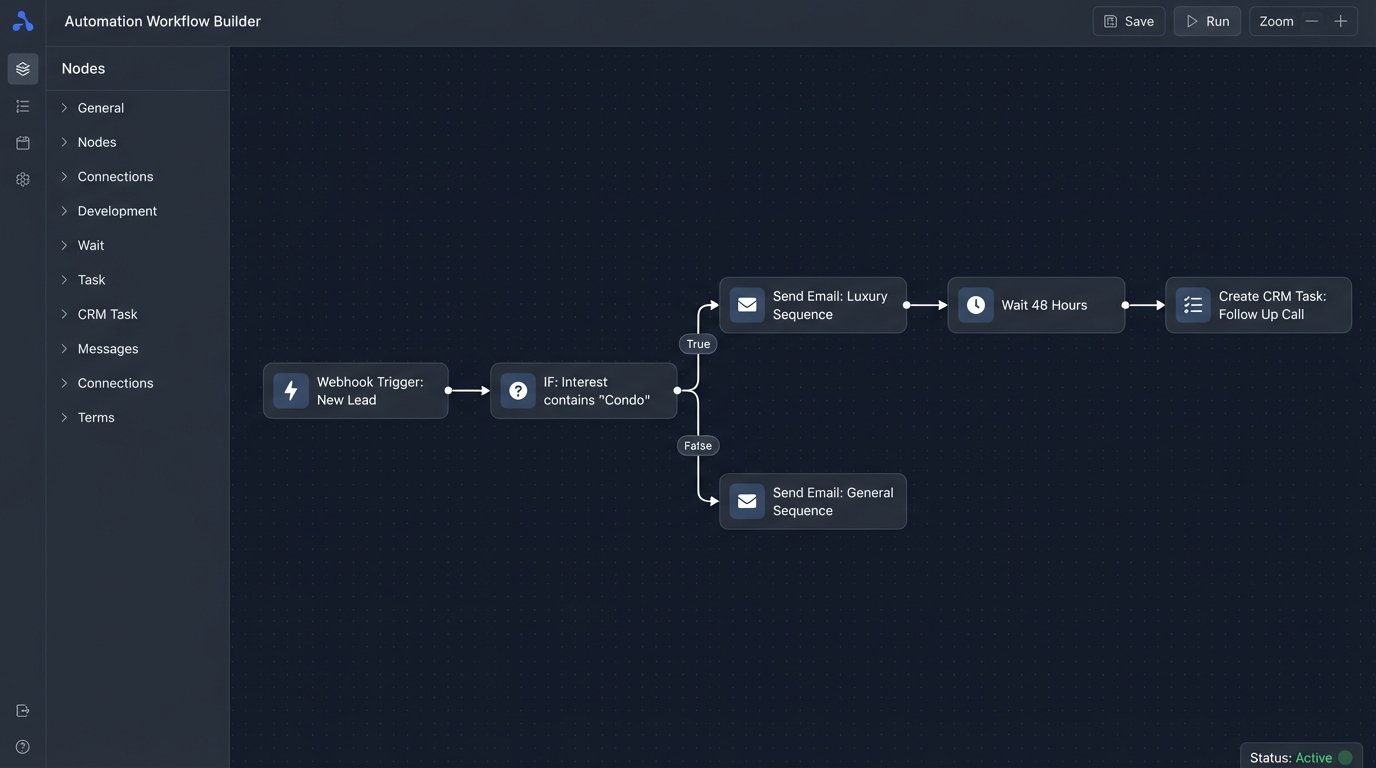1376x768 pixels.
Task: Click the question mark IF condition icon
Action: tap(518, 391)
